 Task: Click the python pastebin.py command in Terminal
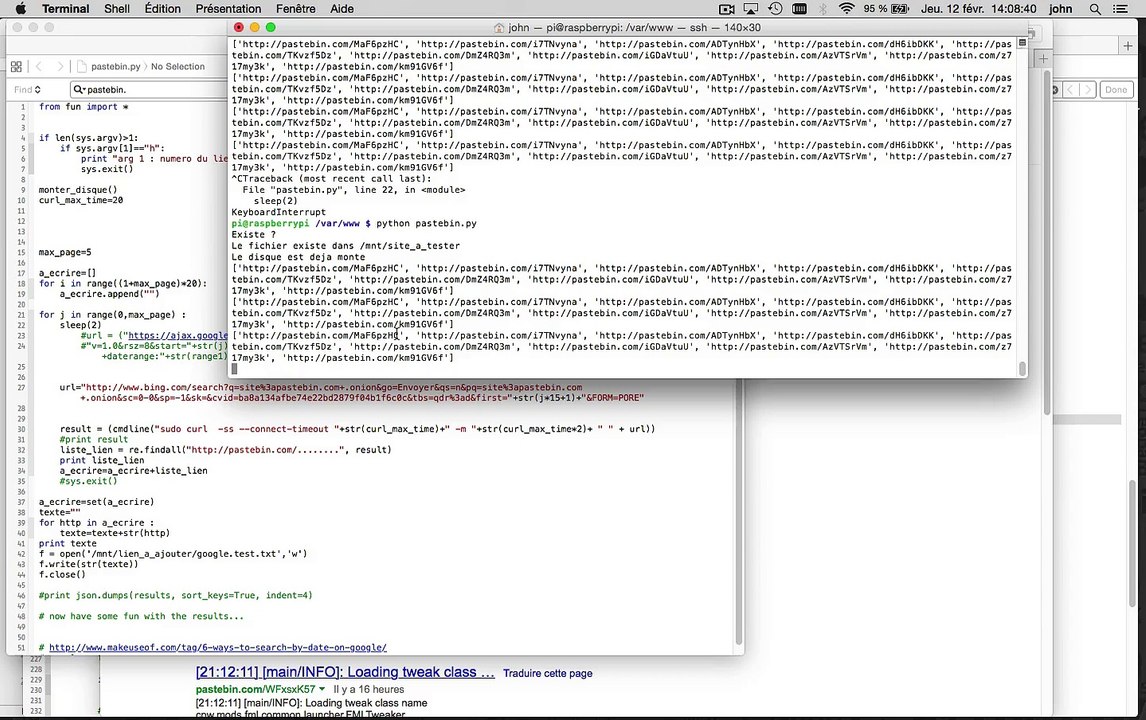pyautogui.click(x=426, y=224)
